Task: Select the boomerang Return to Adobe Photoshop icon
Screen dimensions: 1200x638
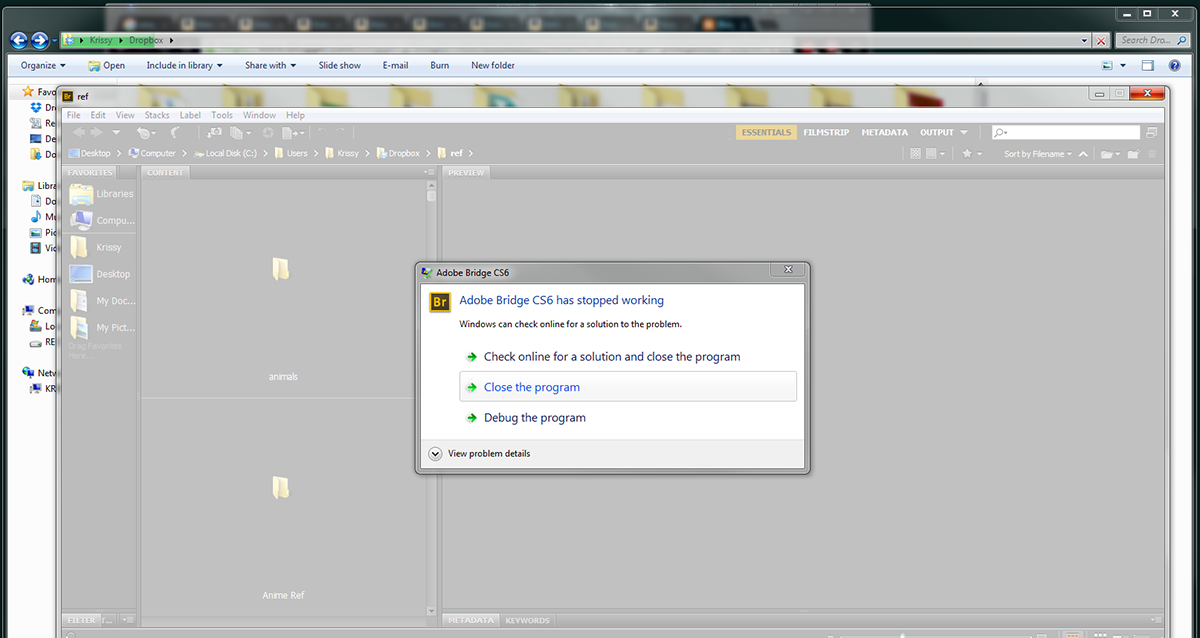Action: [172, 133]
